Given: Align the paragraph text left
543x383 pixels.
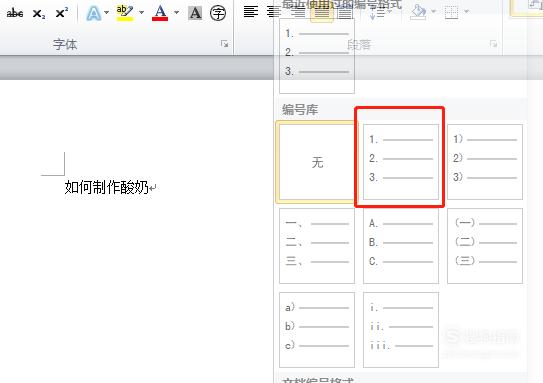Looking at the screenshot, I should pyautogui.click(x=251, y=12).
